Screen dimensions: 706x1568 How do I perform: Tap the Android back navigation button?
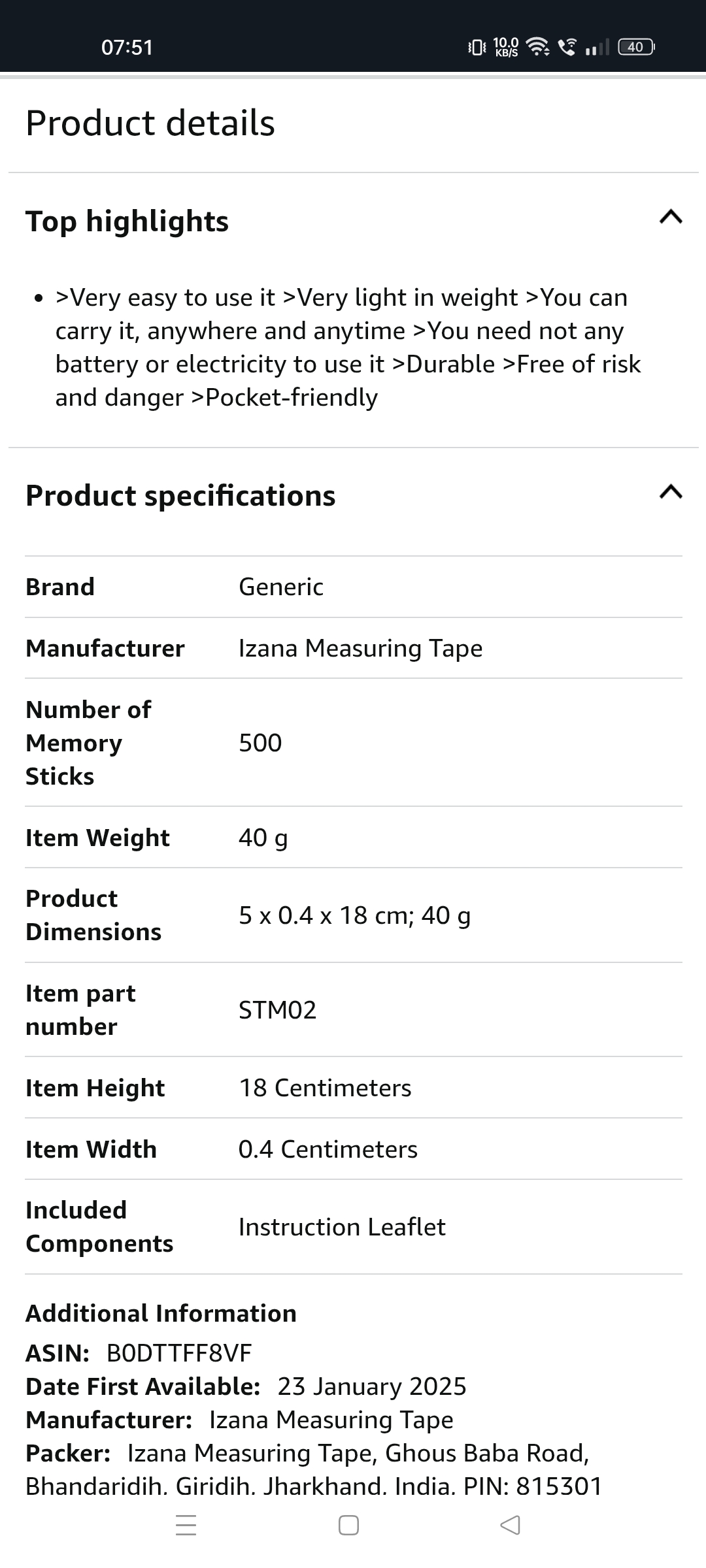[510, 1525]
